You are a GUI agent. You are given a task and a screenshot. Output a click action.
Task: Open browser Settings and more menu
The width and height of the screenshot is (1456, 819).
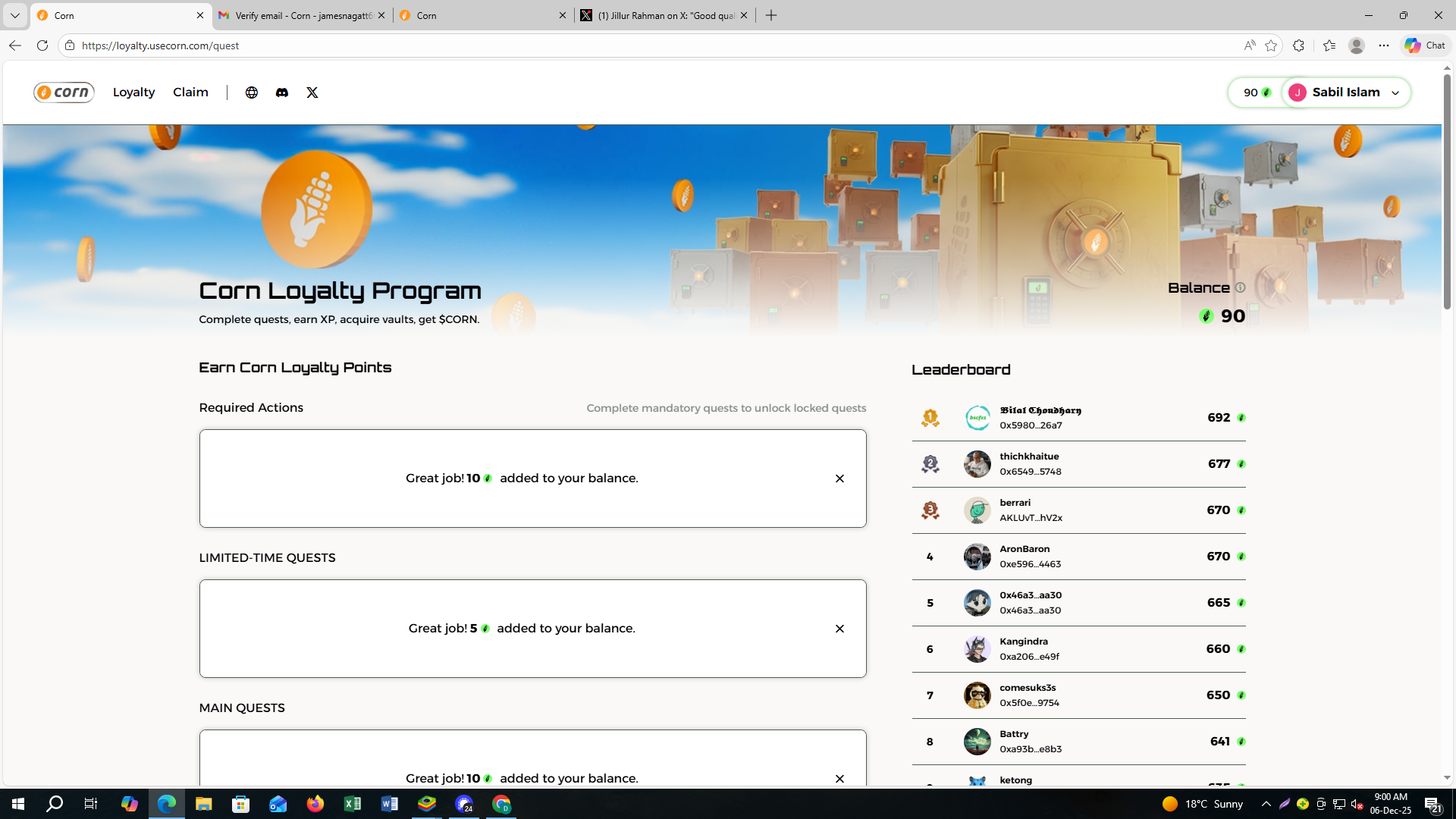(x=1384, y=45)
